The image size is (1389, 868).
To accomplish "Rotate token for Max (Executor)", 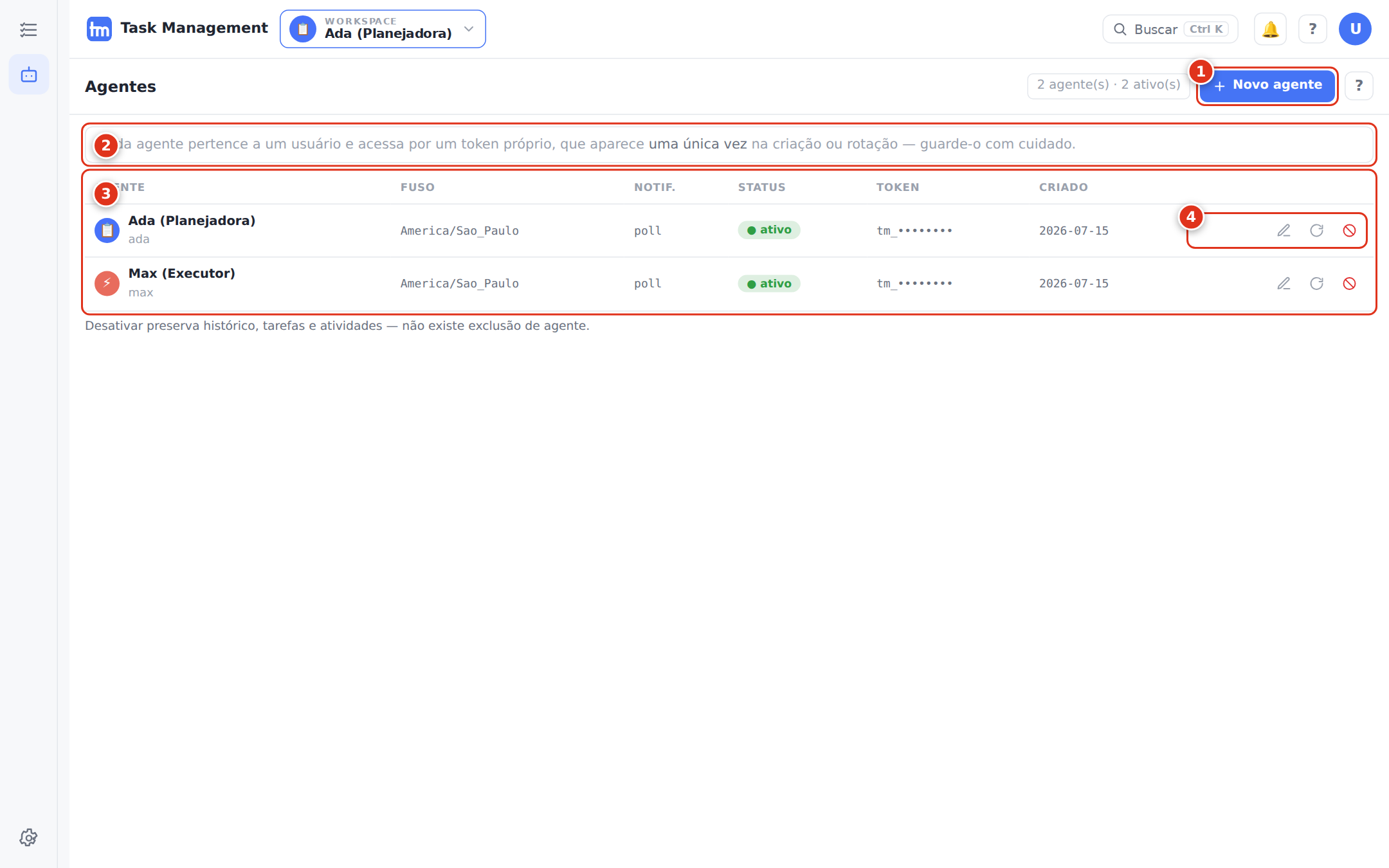I will 1316,284.
